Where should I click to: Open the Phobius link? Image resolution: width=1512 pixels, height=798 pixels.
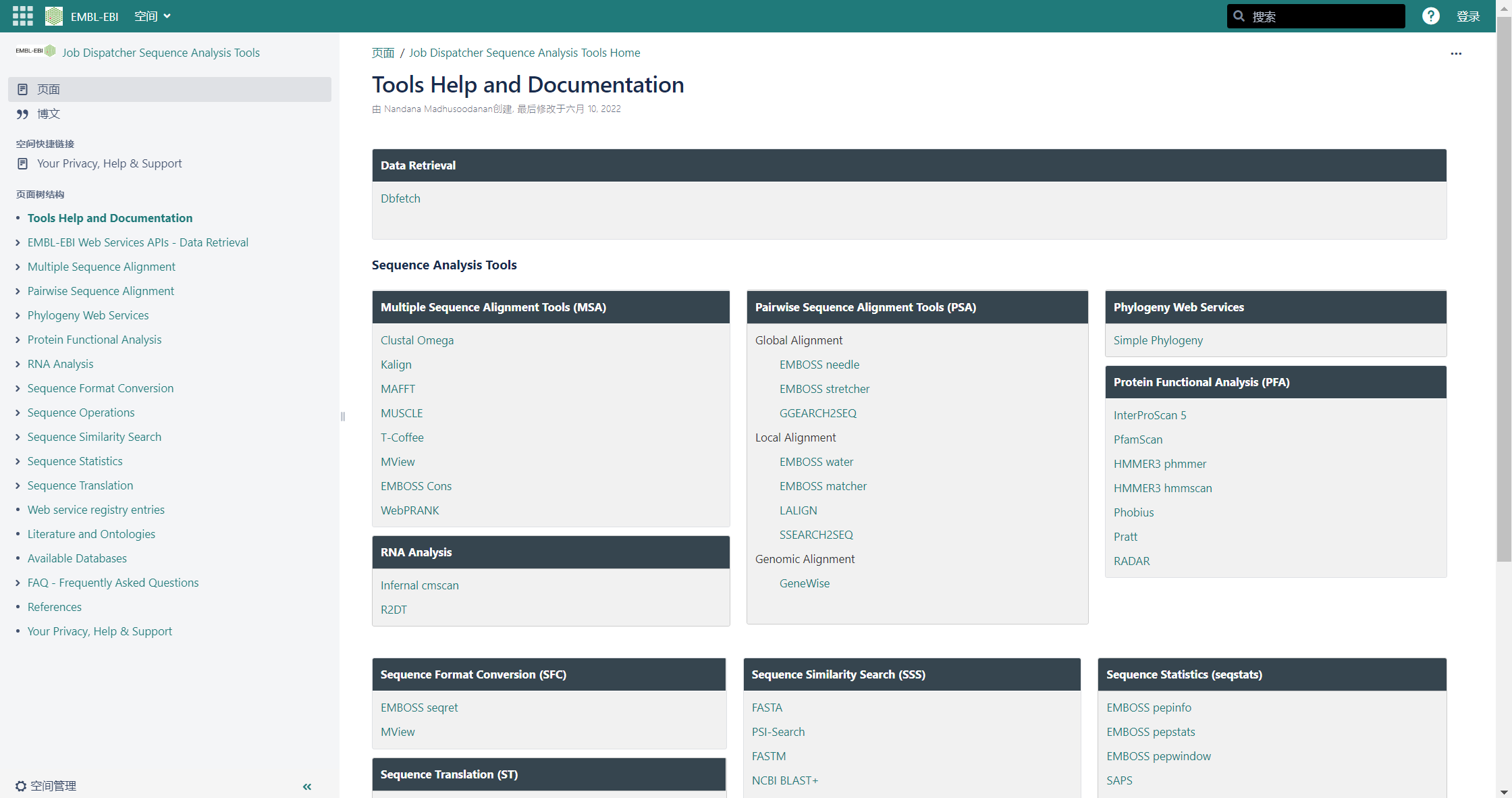pyautogui.click(x=1134, y=512)
